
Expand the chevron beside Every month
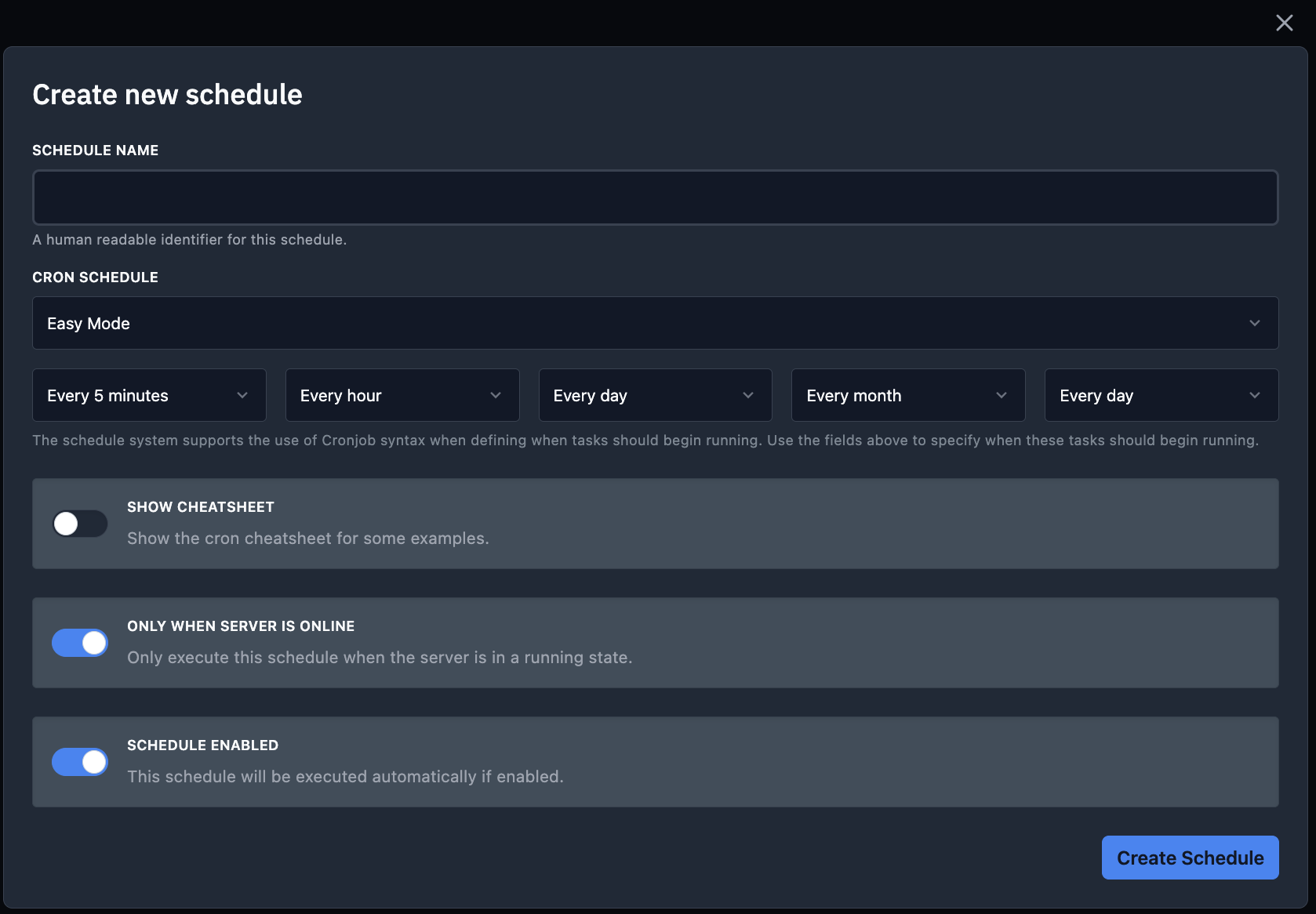pos(1002,395)
